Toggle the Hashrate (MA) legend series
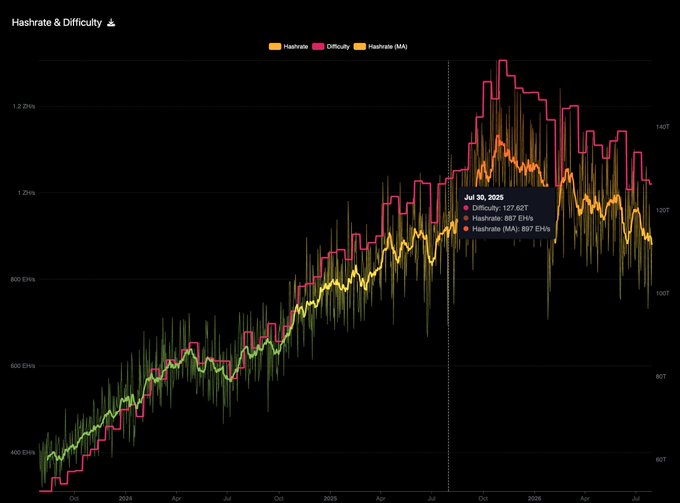Screen dimensions: 680x503 [x=381, y=46]
